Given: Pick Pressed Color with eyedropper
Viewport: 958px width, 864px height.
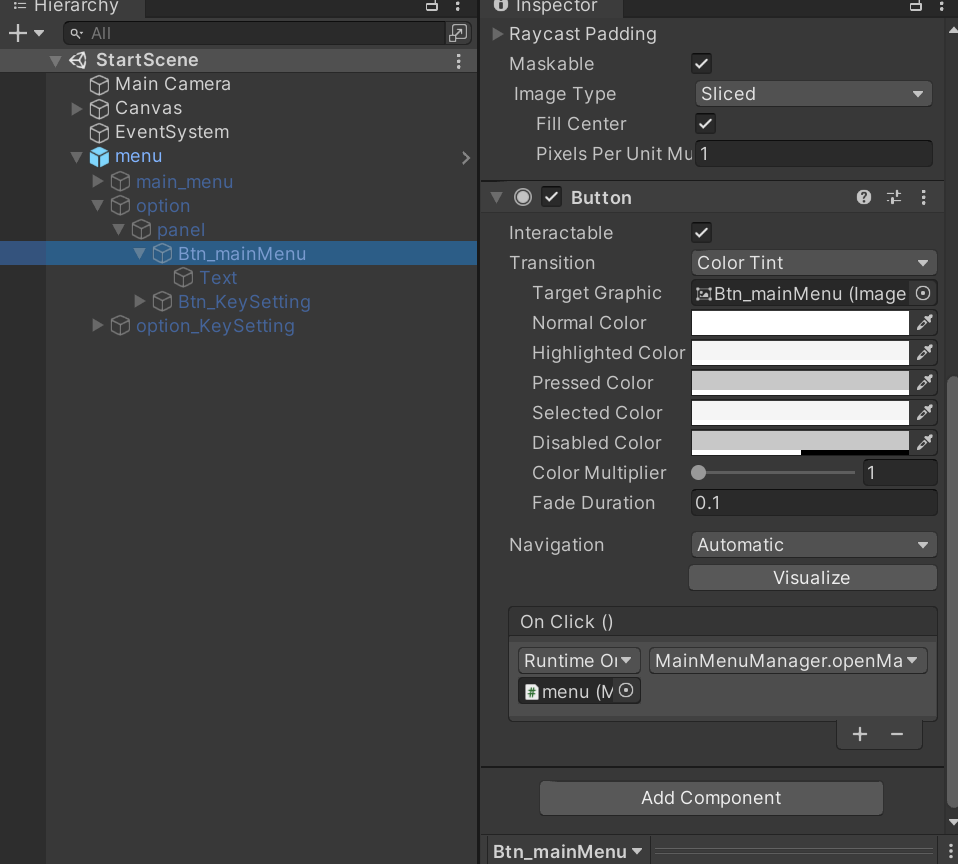Looking at the screenshot, I should (x=924, y=383).
